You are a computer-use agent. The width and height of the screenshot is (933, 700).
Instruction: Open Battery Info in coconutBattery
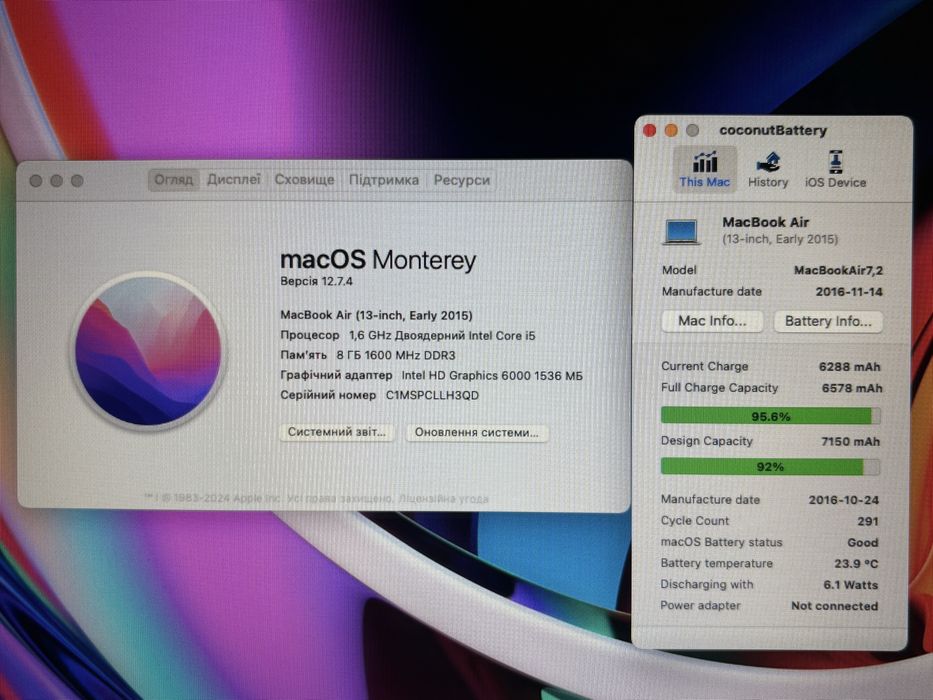[828, 321]
